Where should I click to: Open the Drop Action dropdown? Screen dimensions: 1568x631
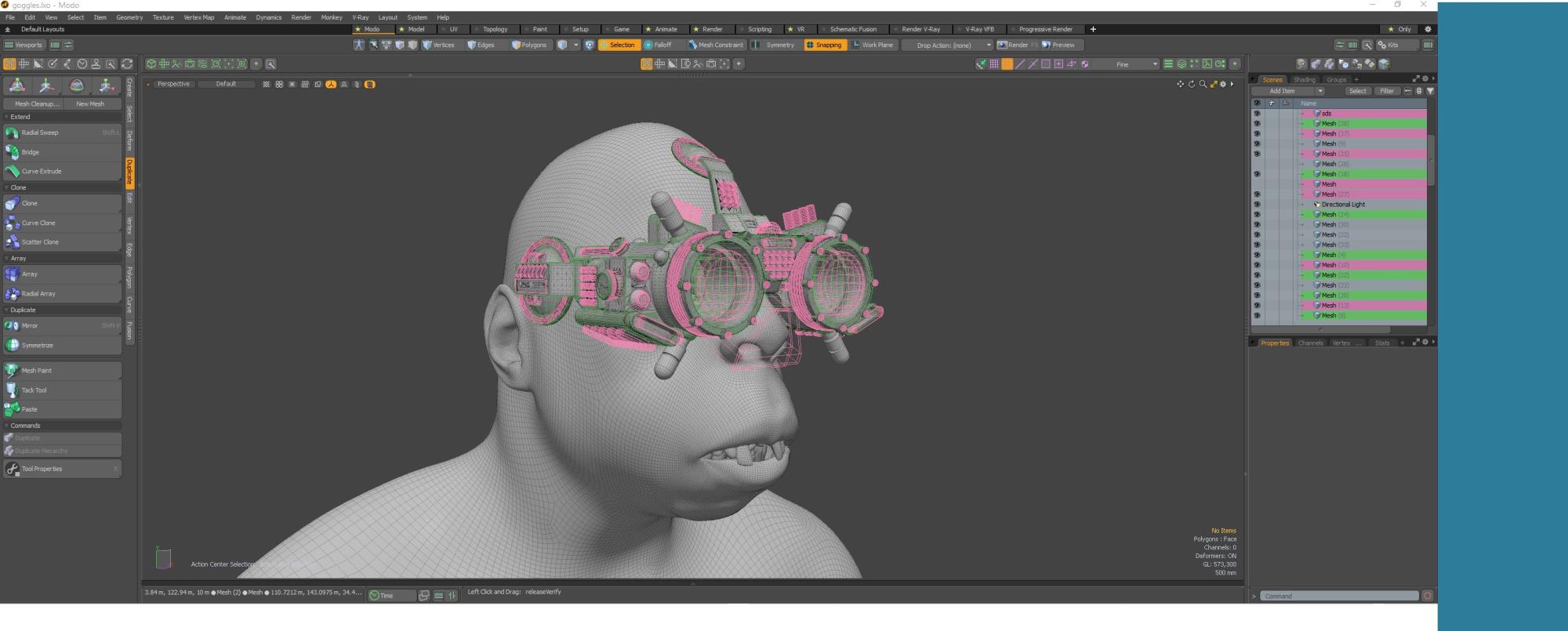946,45
